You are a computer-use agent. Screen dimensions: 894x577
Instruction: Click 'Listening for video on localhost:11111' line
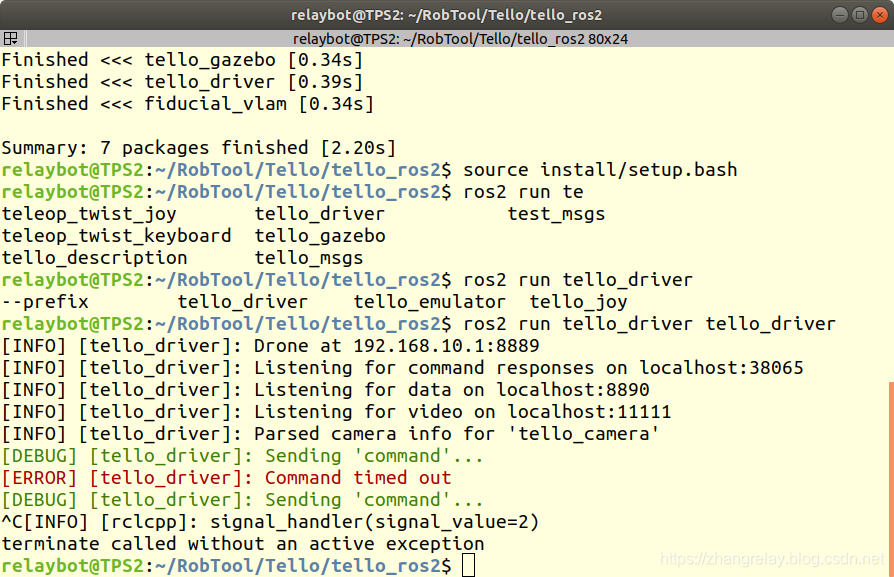(x=336, y=412)
